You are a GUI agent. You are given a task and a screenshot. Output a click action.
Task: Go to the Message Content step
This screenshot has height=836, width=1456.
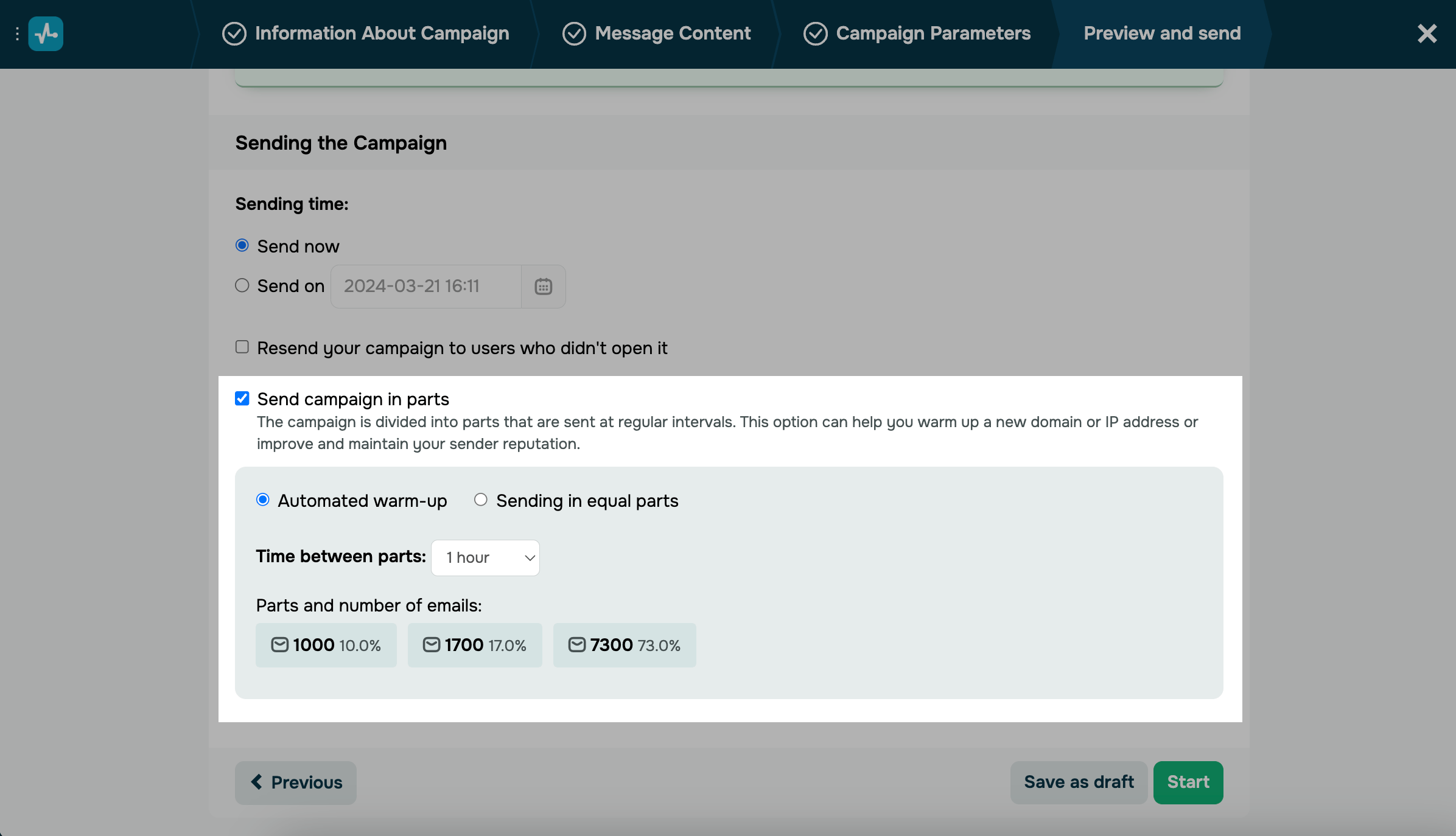(672, 34)
